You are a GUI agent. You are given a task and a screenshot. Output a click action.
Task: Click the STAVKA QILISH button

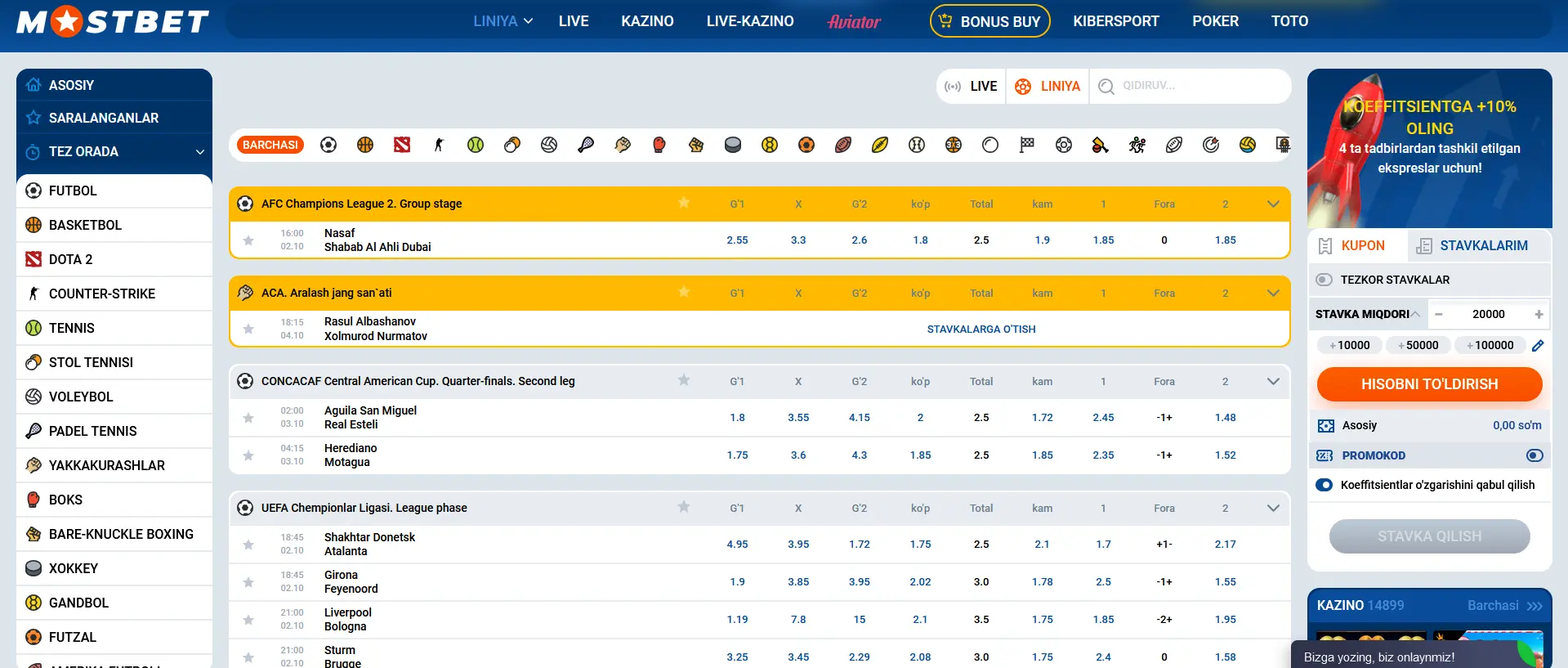[x=1429, y=536]
